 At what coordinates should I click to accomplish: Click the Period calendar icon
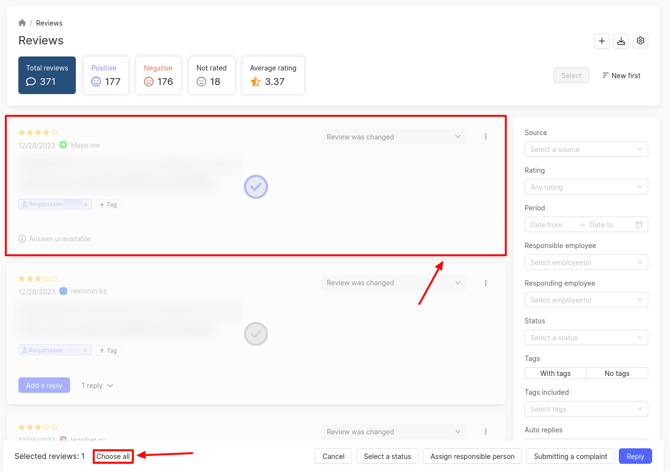[x=639, y=225]
